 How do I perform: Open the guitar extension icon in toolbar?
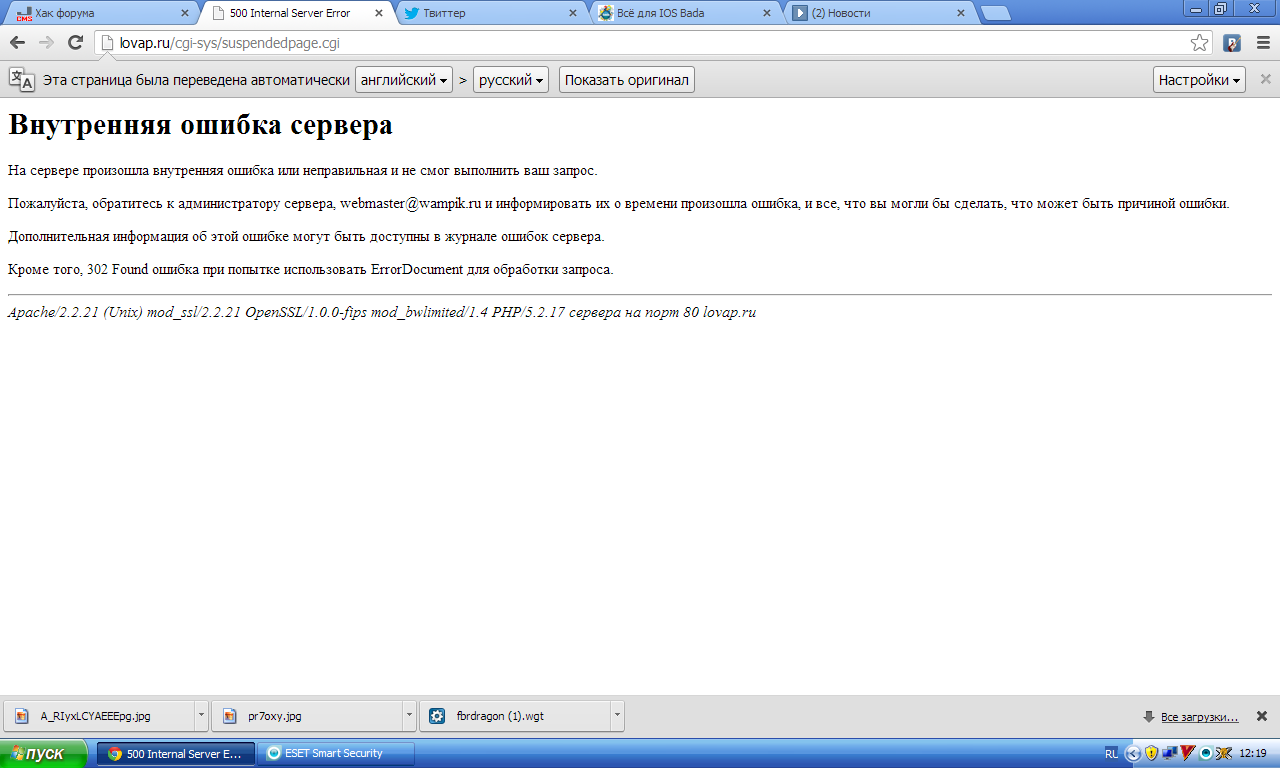click(x=1232, y=43)
